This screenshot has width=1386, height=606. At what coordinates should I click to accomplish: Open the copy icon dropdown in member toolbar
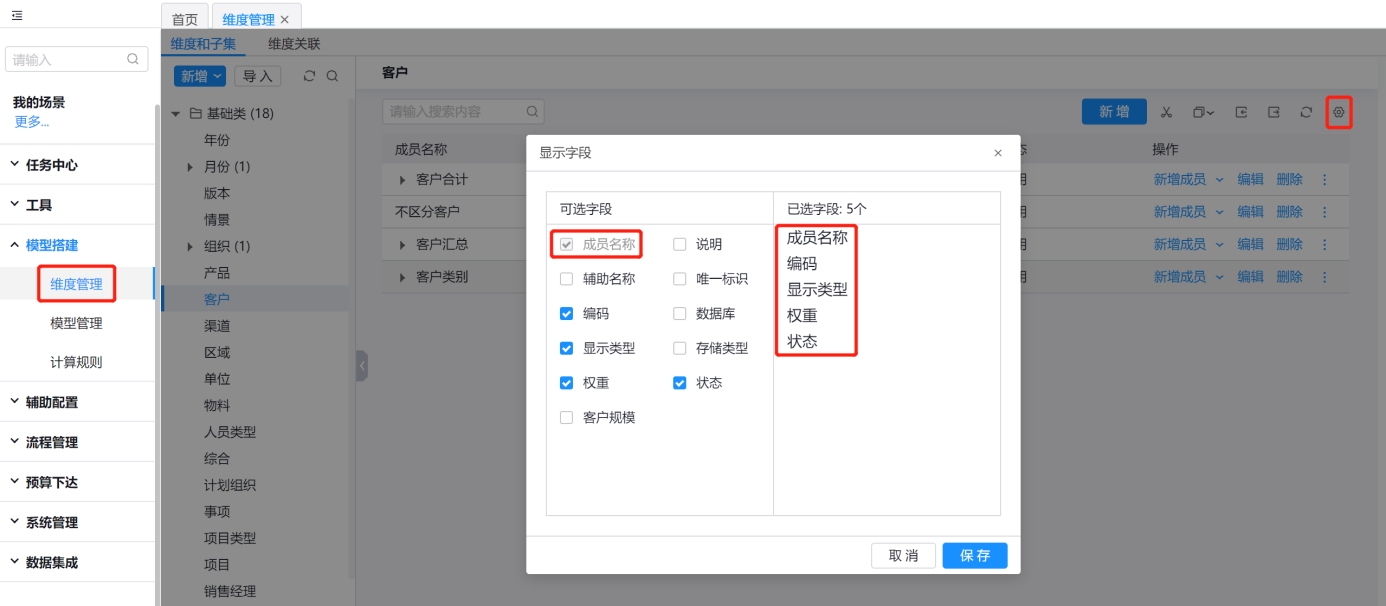(x=1204, y=112)
